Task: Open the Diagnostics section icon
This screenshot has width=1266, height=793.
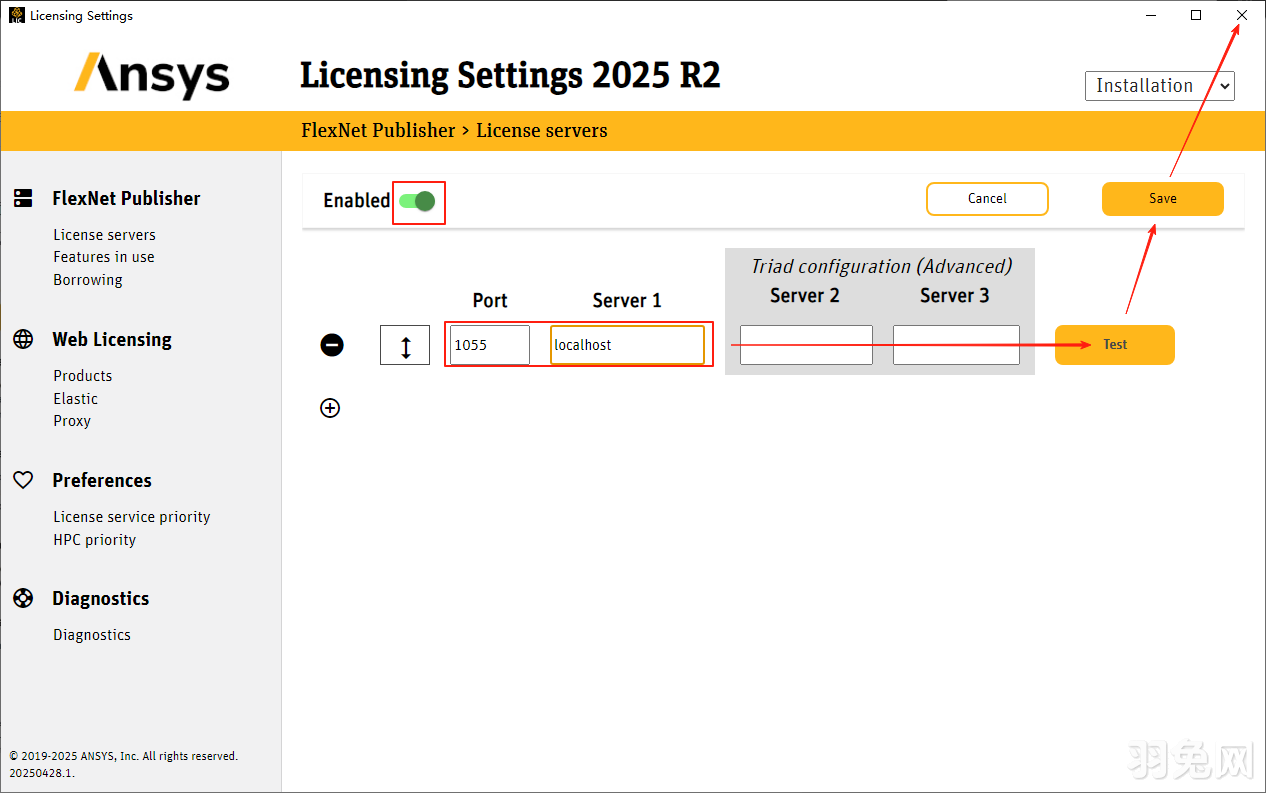Action: click(x=23, y=598)
